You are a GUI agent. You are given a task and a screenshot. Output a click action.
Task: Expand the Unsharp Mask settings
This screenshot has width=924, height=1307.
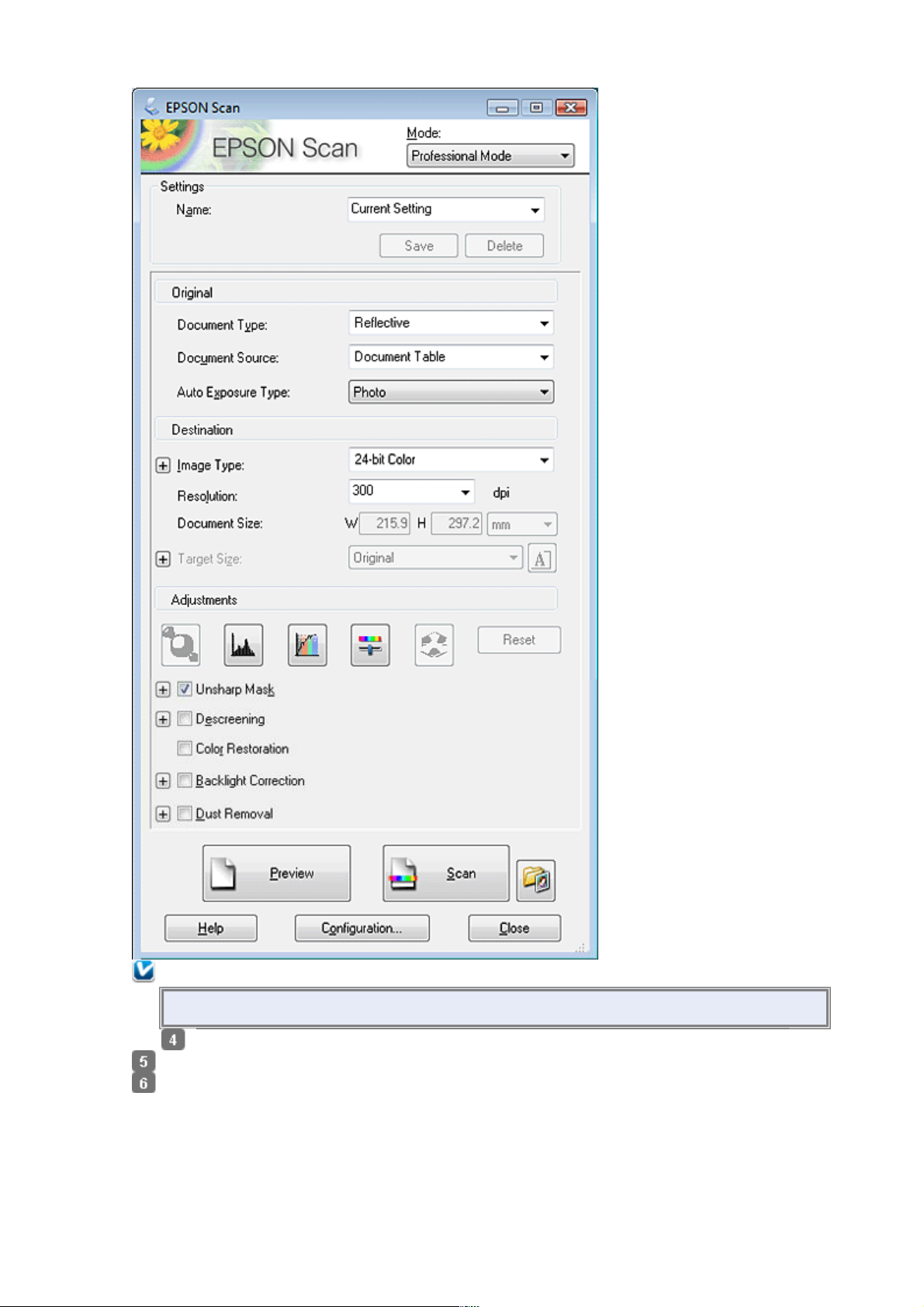pyautogui.click(x=163, y=690)
